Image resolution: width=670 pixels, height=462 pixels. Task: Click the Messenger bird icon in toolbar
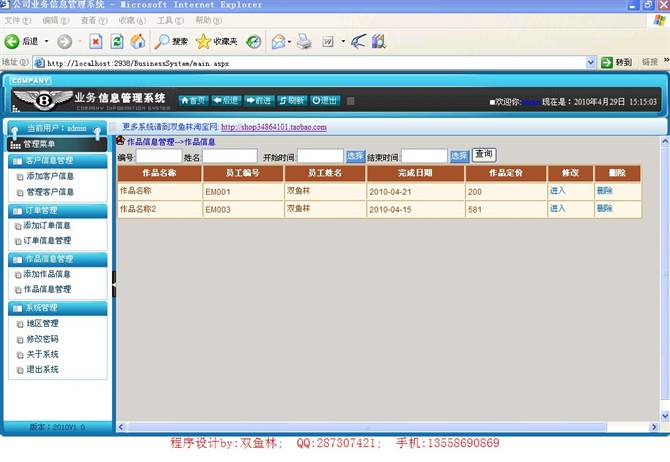(358, 41)
